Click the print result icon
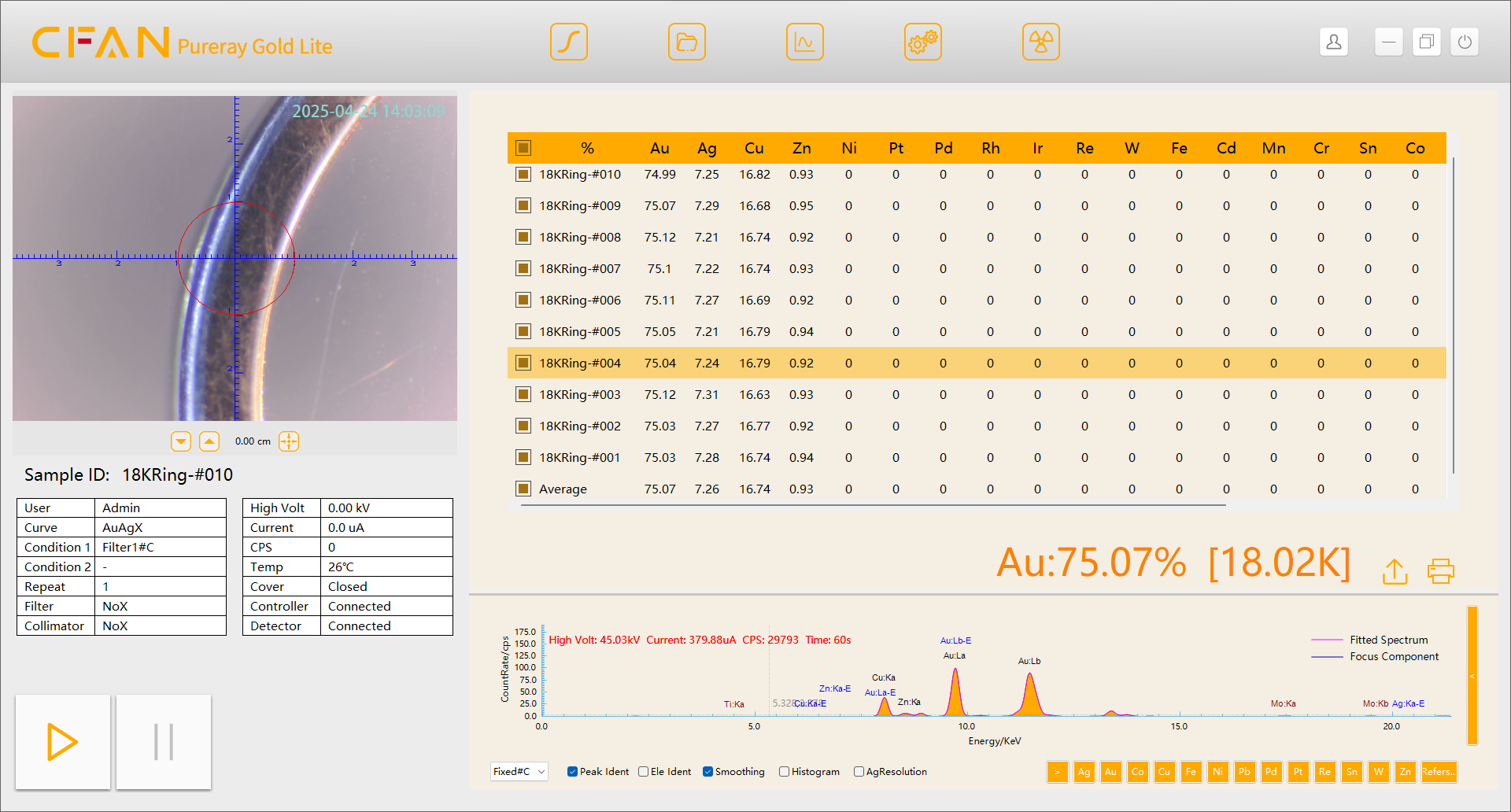The image size is (1511, 812). (x=1441, y=571)
